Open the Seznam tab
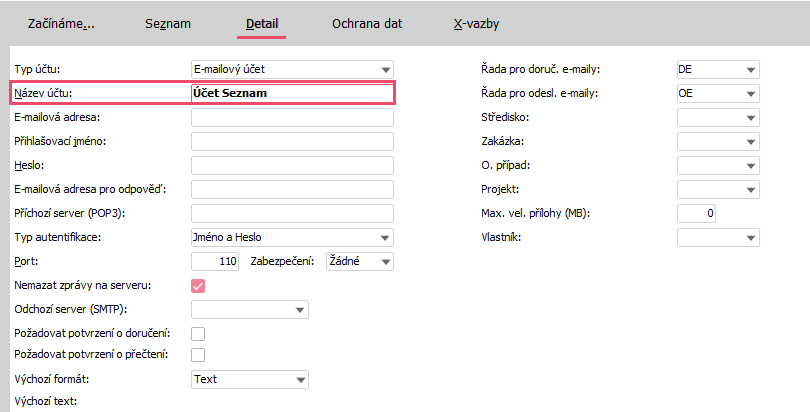The height and width of the screenshot is (412, 810). click(168, 24)
